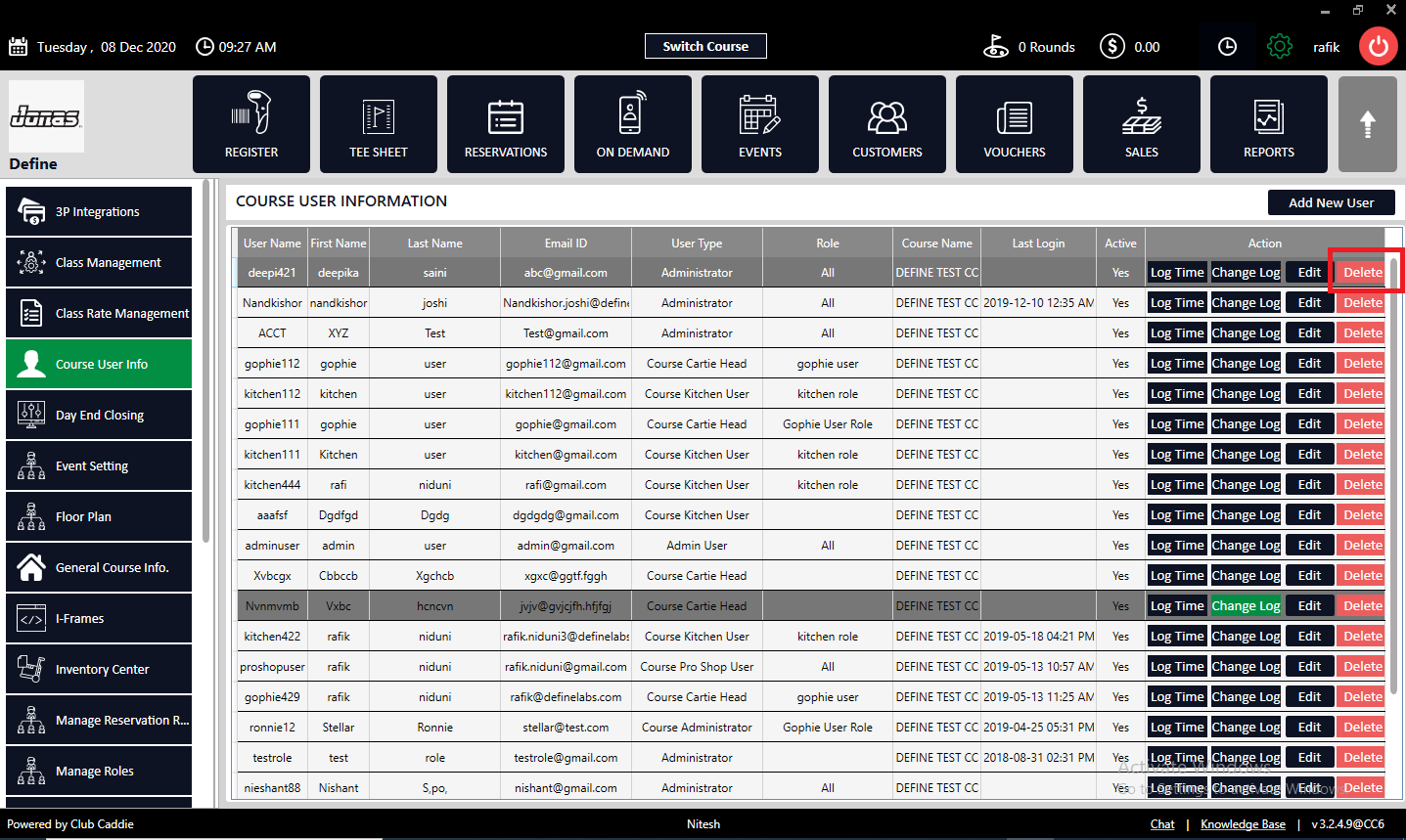Open the Register module
The height and width of the screenshot is (840, 1406).
[251, 124]
